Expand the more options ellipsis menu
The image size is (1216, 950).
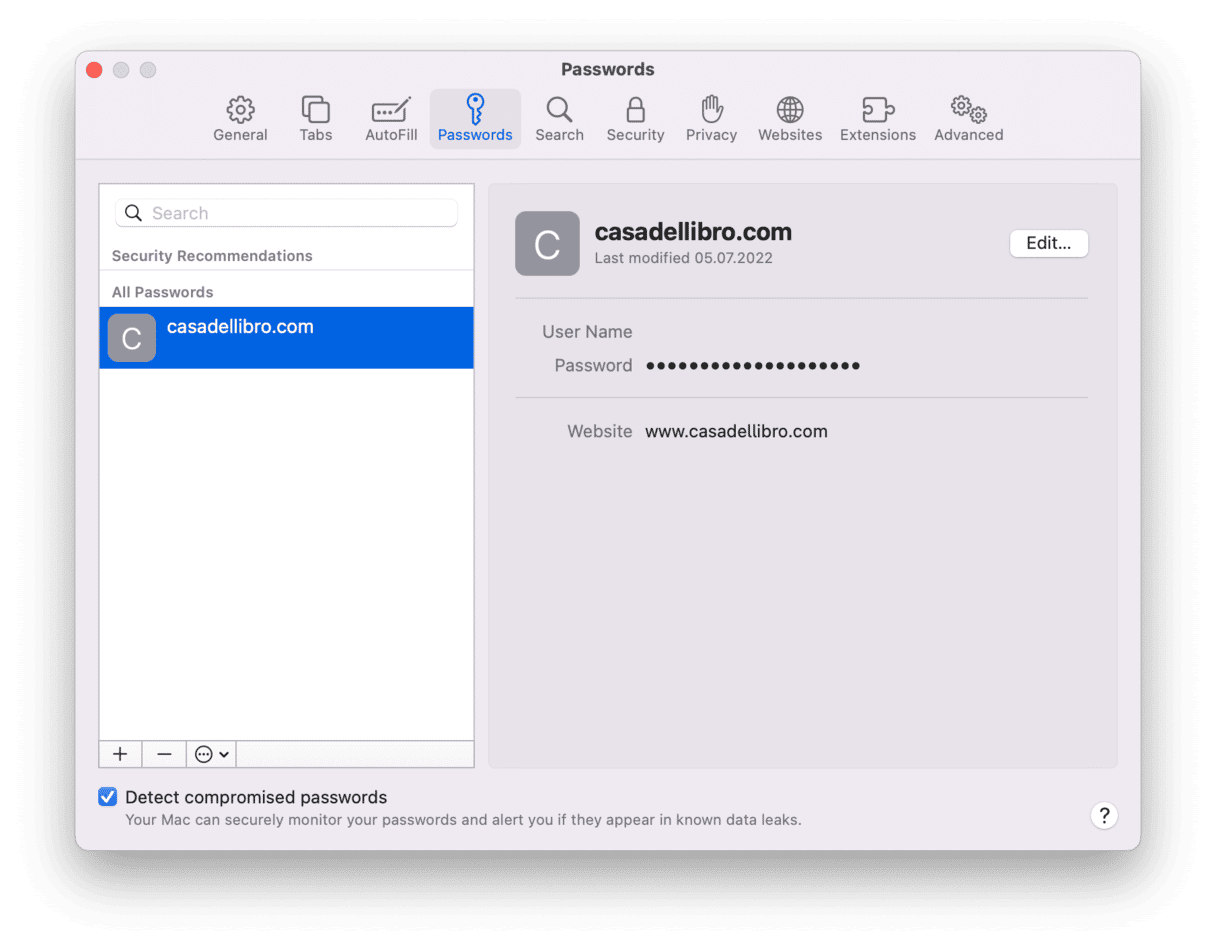click(211, 754)
